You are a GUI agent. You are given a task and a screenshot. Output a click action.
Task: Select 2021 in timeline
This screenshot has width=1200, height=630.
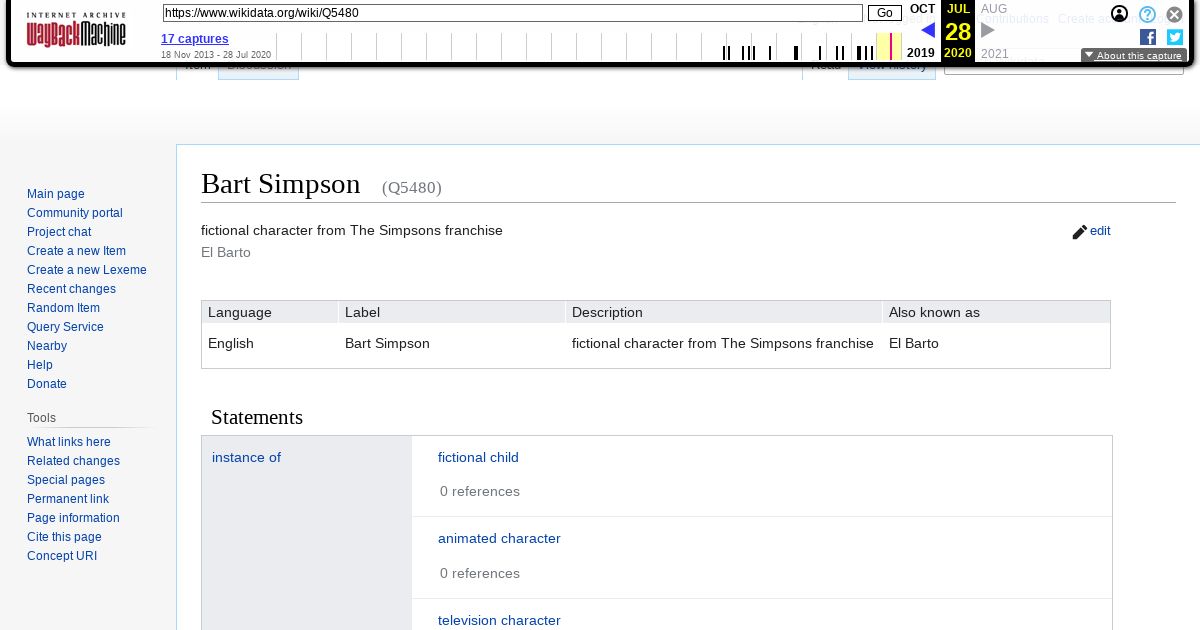click(995, 54)
